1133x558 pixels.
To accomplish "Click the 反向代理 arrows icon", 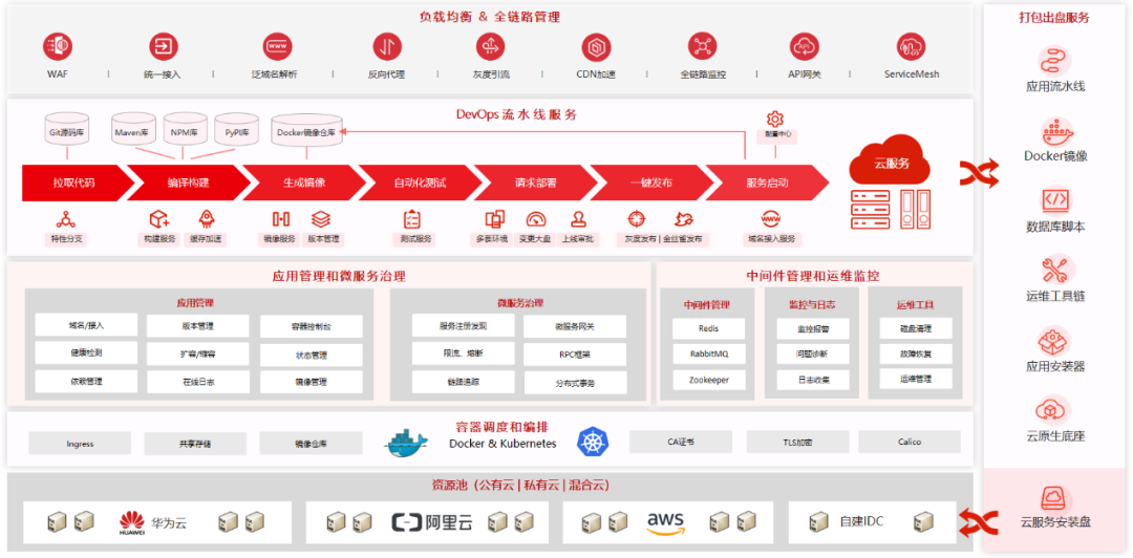I will (387, 47).
